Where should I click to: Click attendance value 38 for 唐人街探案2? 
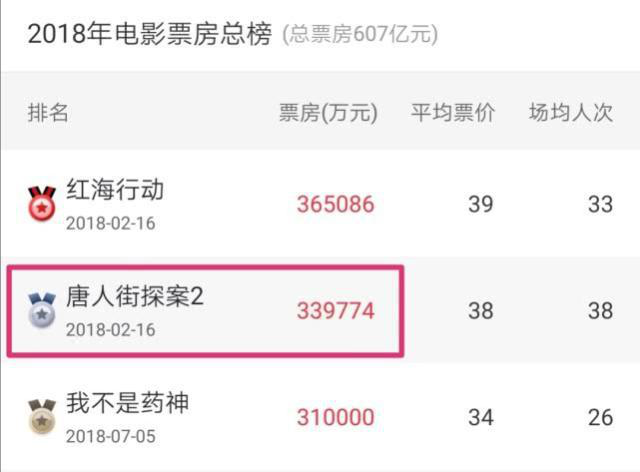click(x=600, y=311)
